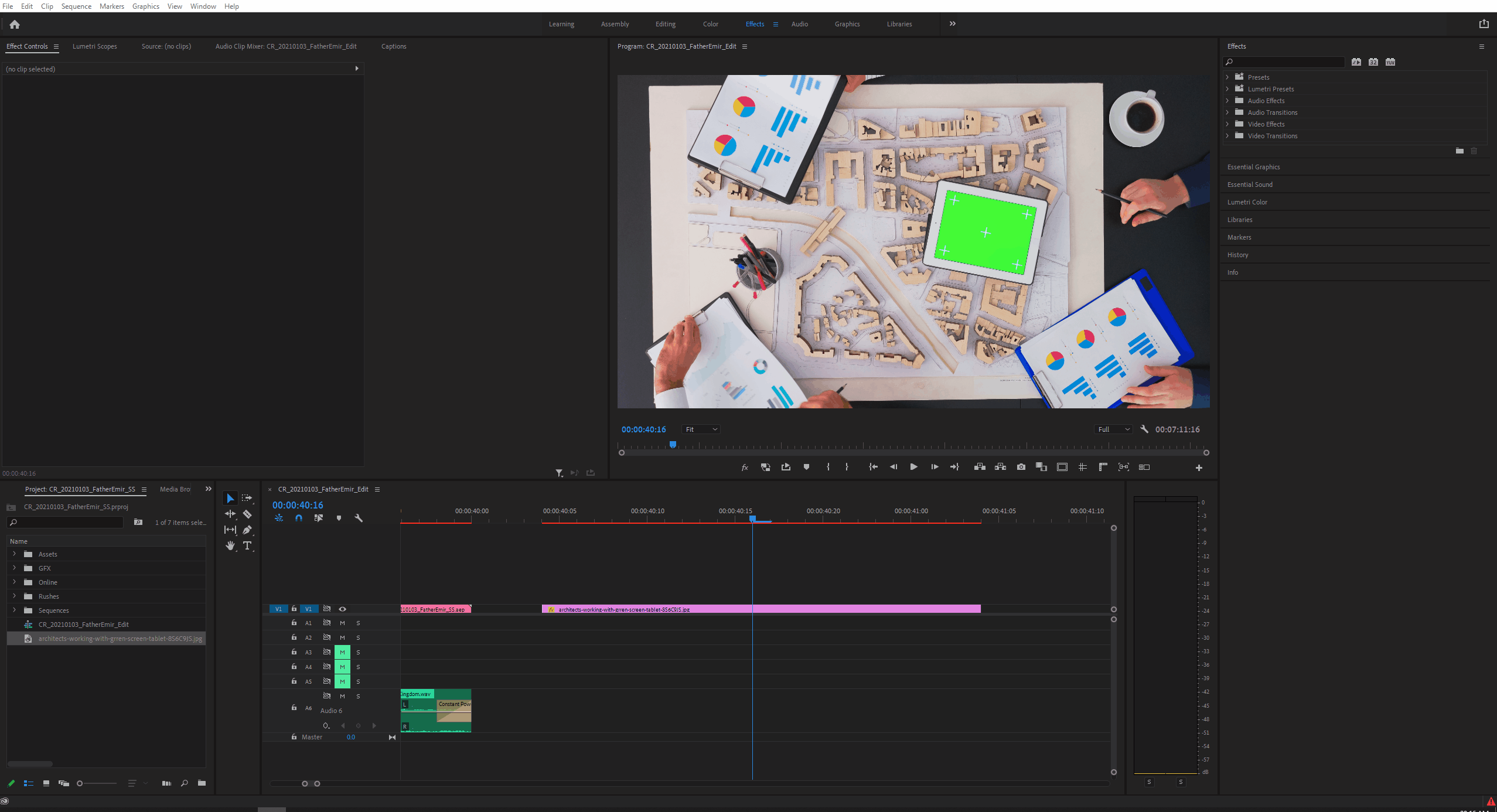Drag the master volume slider in mixer
This screenshot has height=812, width=1497.
pos(350,737)
